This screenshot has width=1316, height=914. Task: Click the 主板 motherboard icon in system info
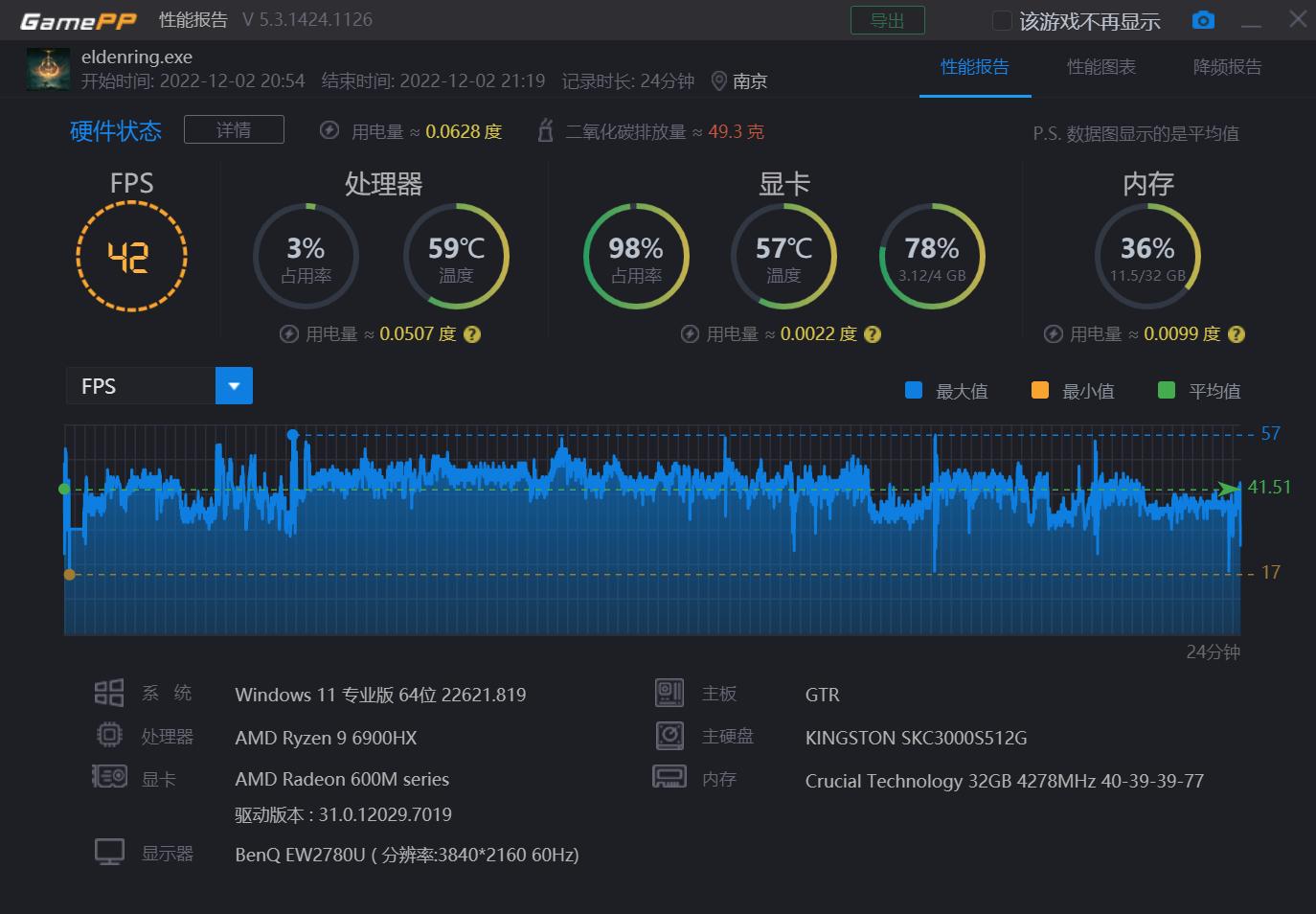[669, 692]
